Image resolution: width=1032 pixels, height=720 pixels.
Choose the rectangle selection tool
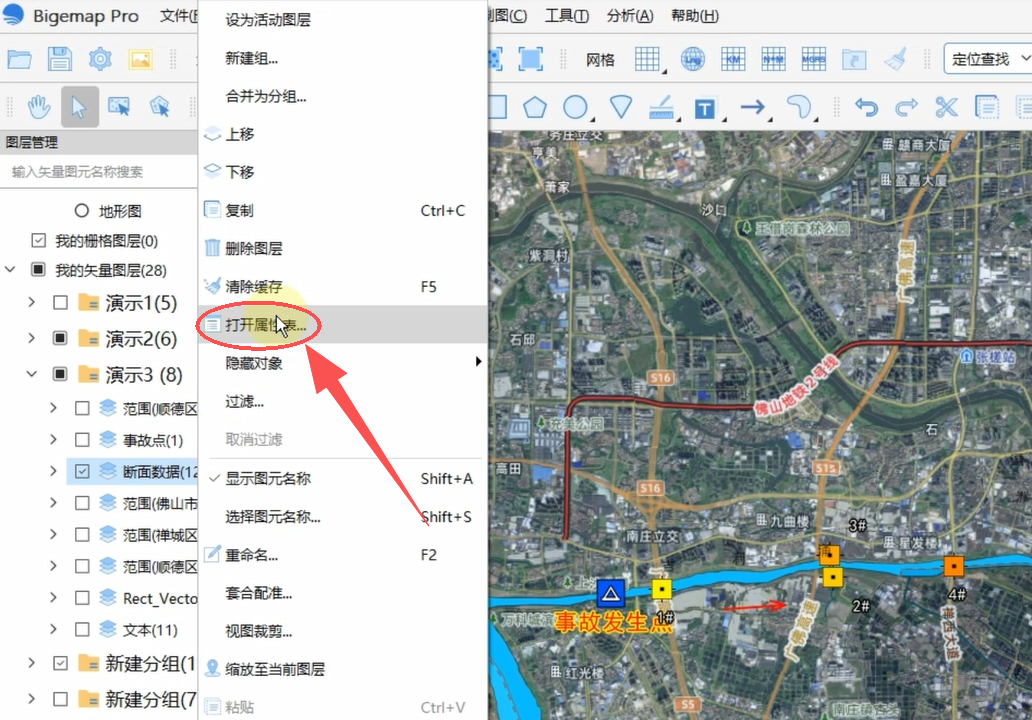pyautogui.click(x=119, y=107)
